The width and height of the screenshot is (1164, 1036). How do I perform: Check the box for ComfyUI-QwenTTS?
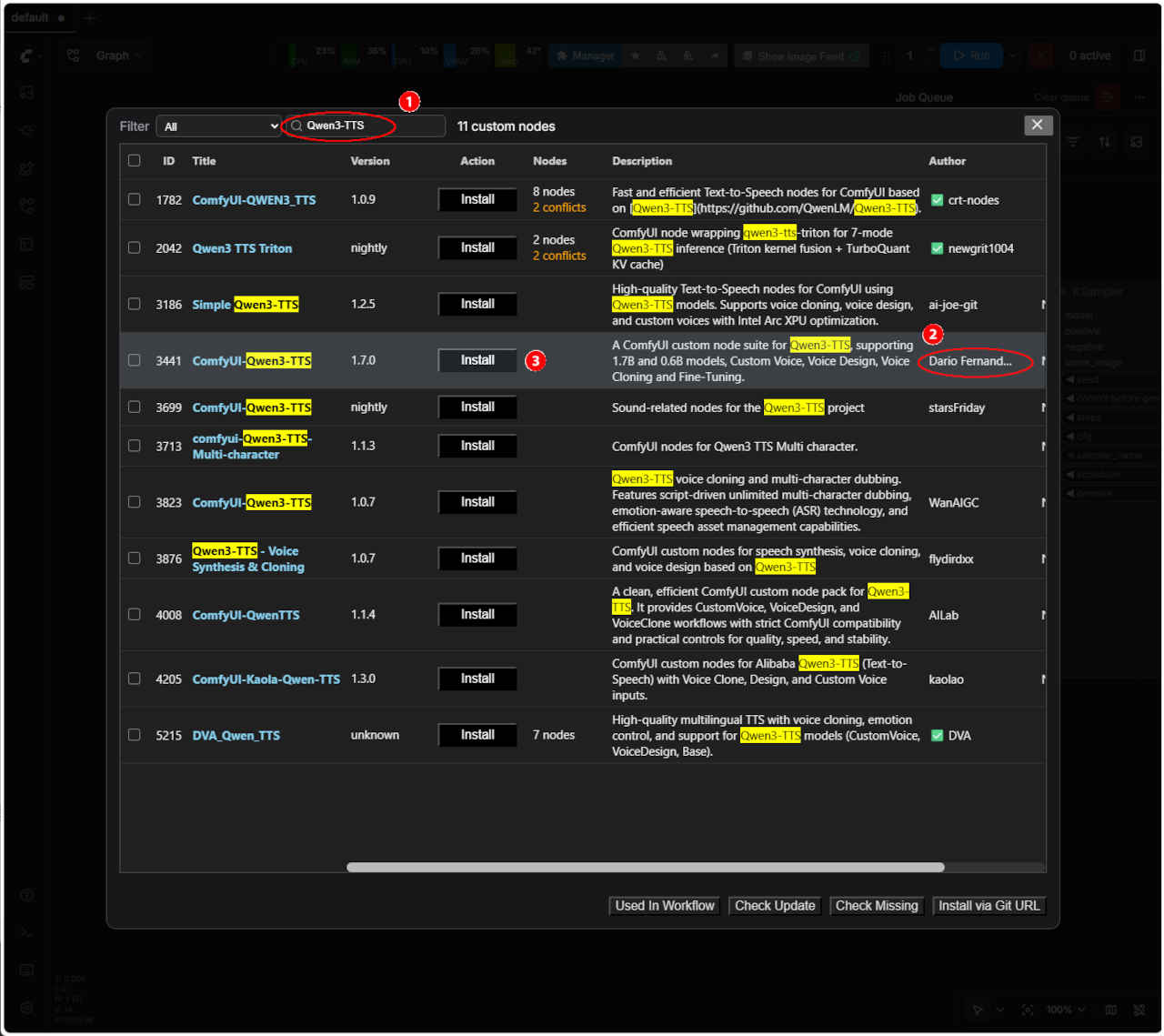135,614
